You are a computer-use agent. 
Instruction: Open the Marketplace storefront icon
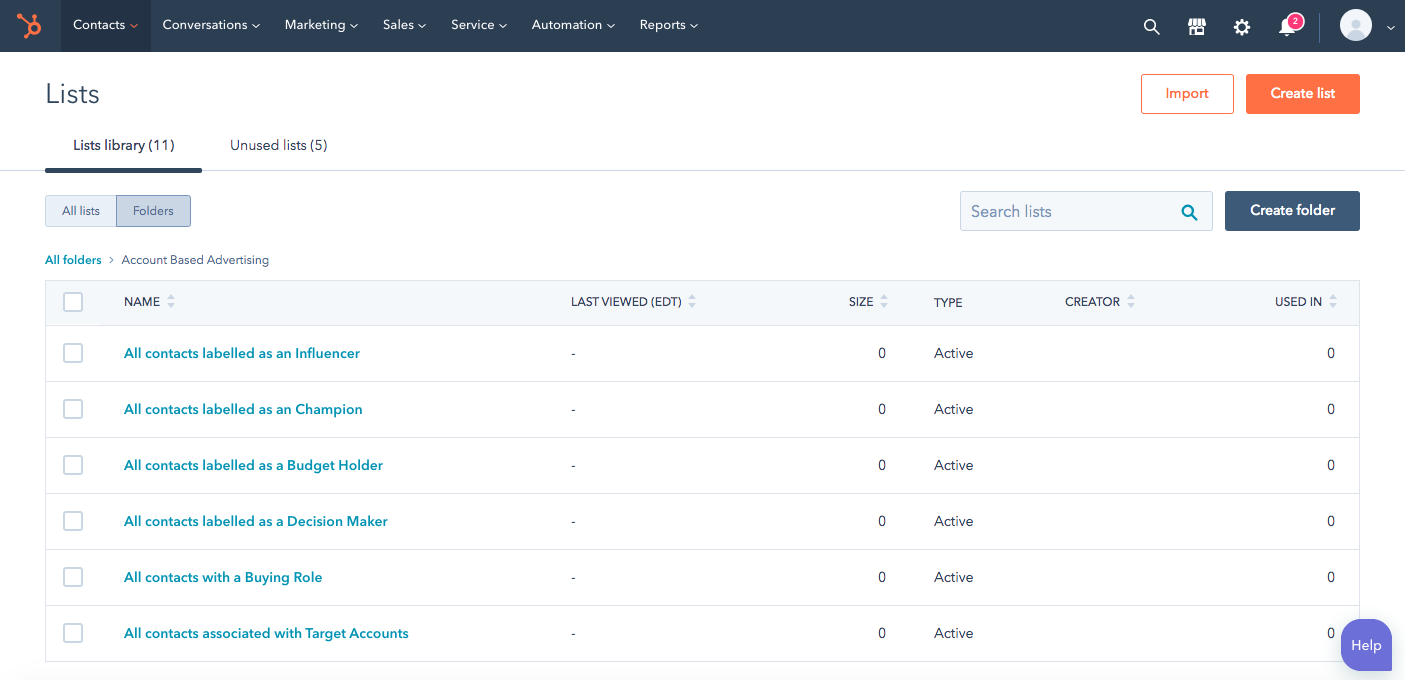pyautogui.click(x=1196, y=27)
